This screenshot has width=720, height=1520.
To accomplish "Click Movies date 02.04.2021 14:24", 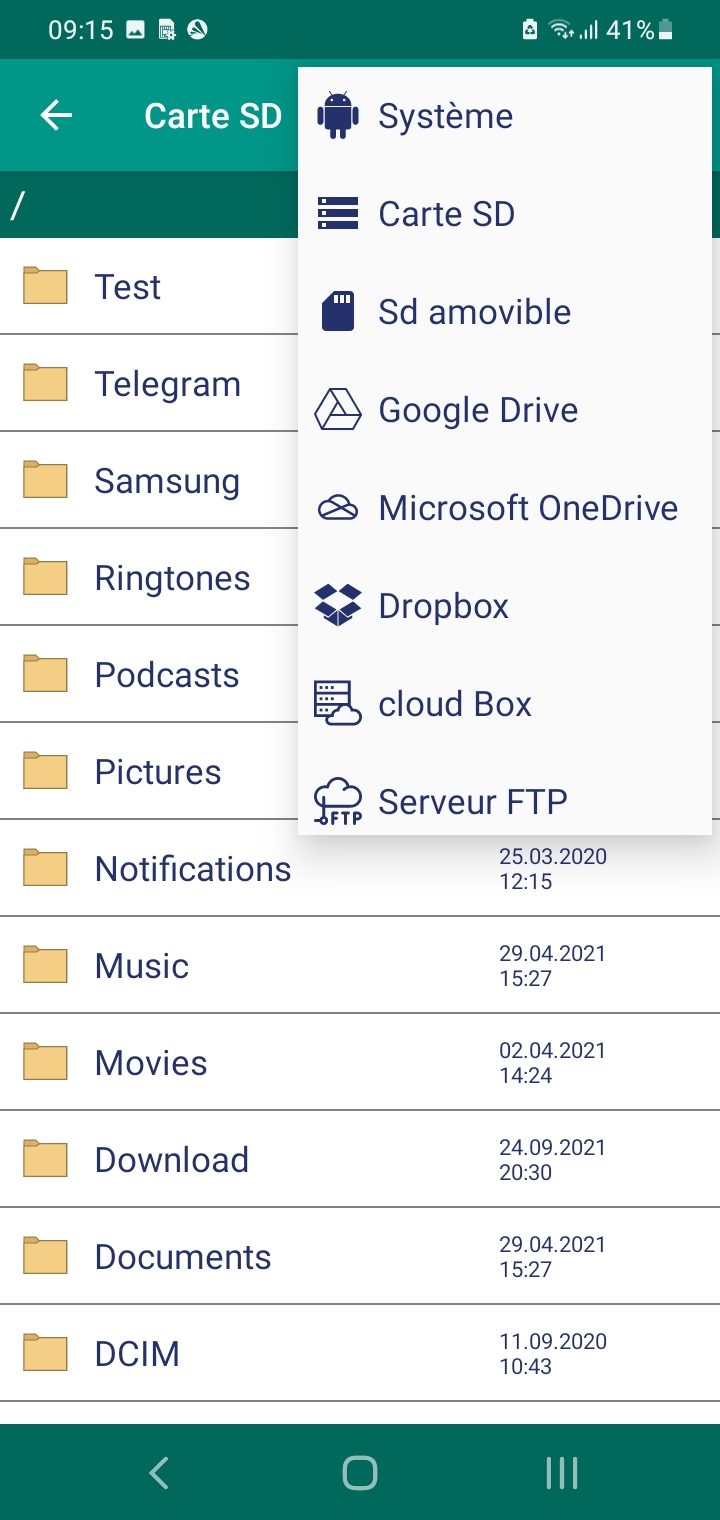I will [x=553, y=1063].
